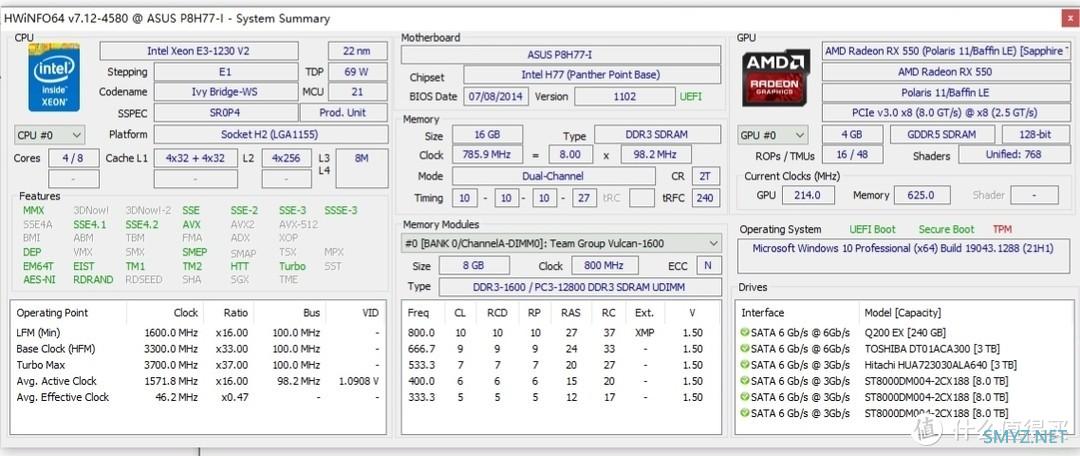Click the 333.3 frequency timing row
Screen dimensions: 1080x456
click(561, 397)
